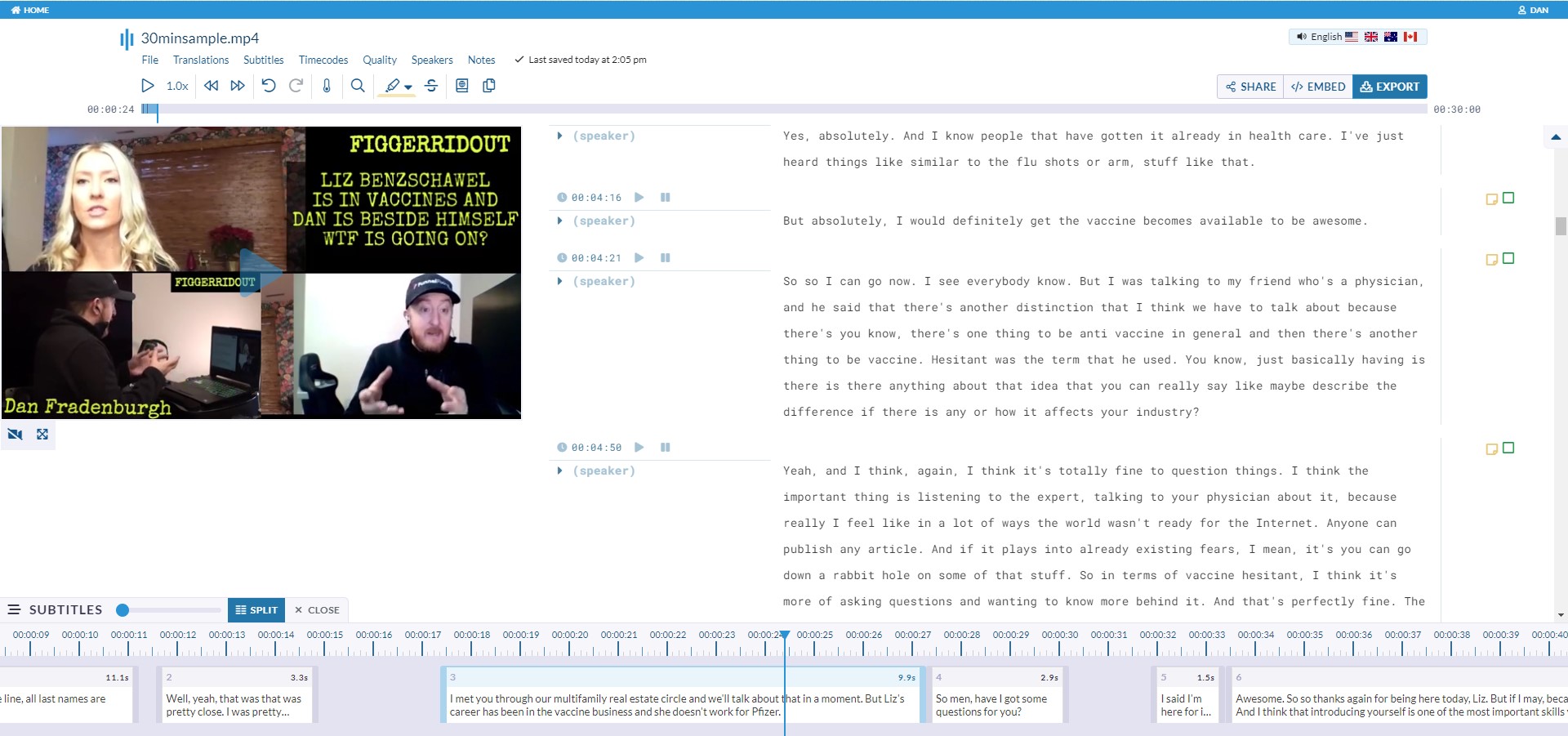The width and height of the screenshot is (1568, 736).
Task: Open the Timecodes menu
Action: (323, 60)
